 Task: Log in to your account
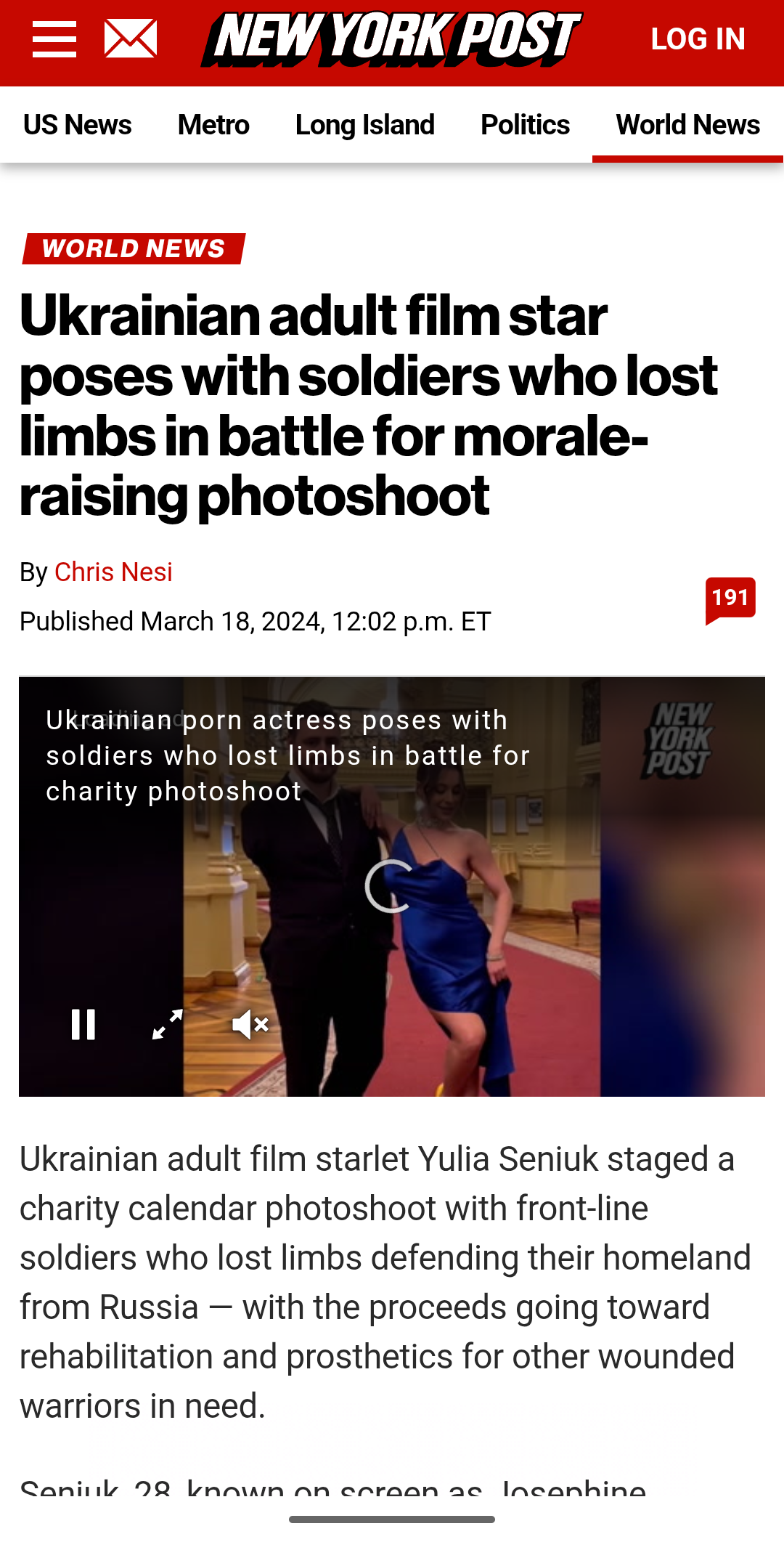point(698,39)
